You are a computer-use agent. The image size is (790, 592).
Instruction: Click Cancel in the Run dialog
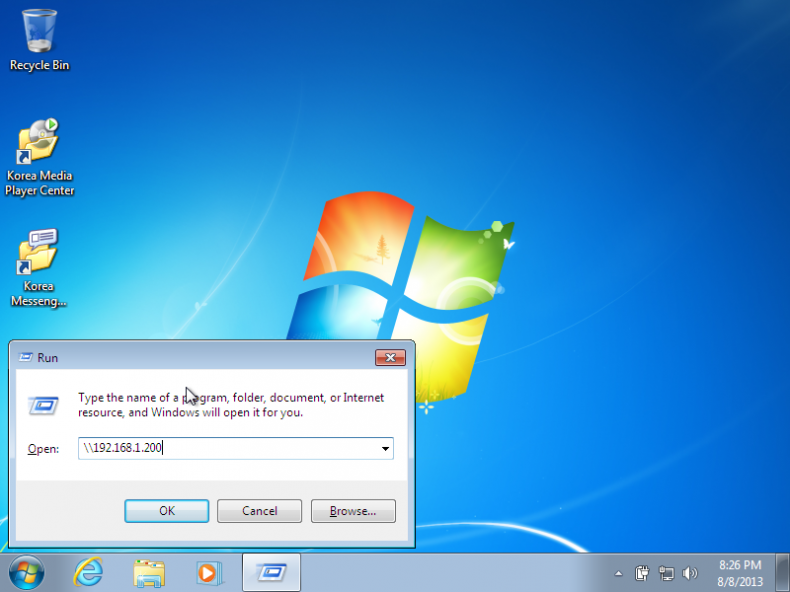pyautogui.click(x=259, y=511)
